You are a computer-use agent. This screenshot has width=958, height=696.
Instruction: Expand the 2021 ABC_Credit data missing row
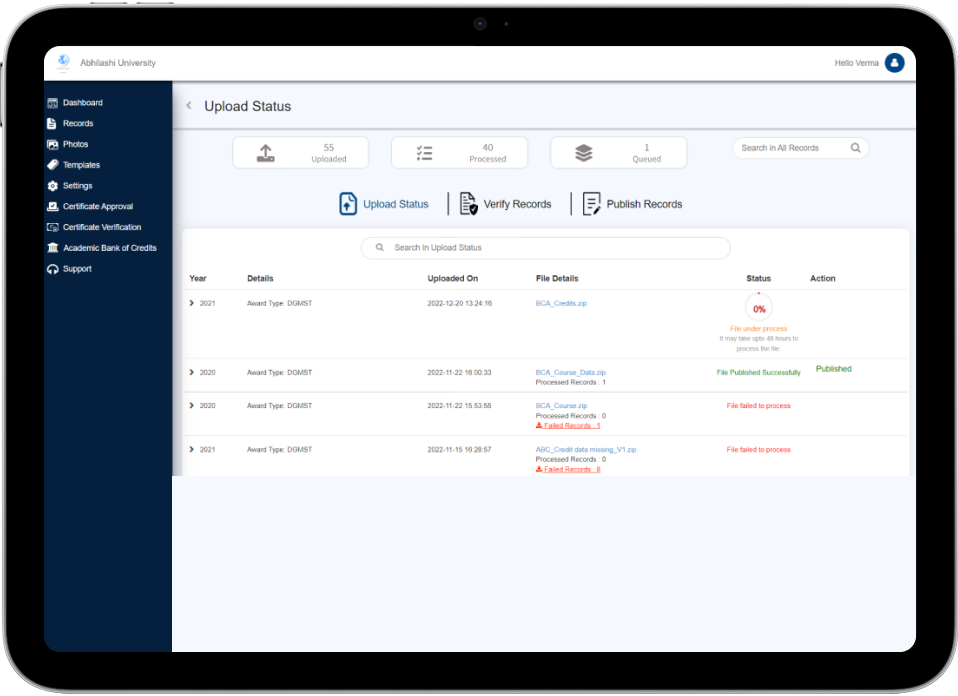point(192,450)
